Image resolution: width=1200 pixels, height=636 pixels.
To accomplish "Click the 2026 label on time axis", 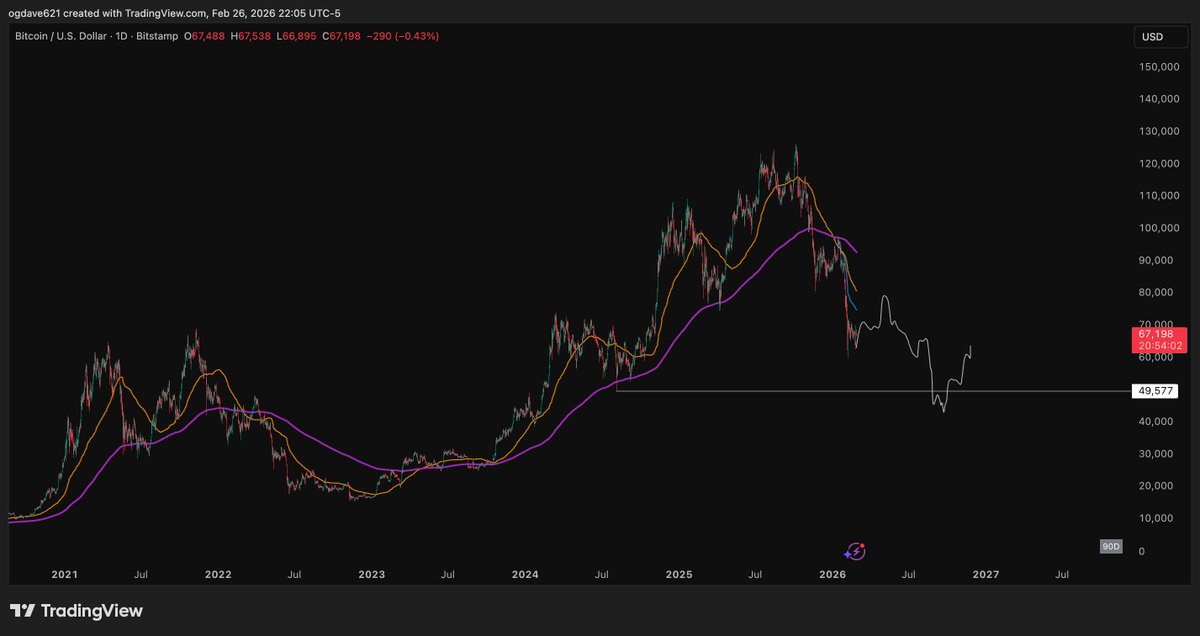I will point(832,575).
